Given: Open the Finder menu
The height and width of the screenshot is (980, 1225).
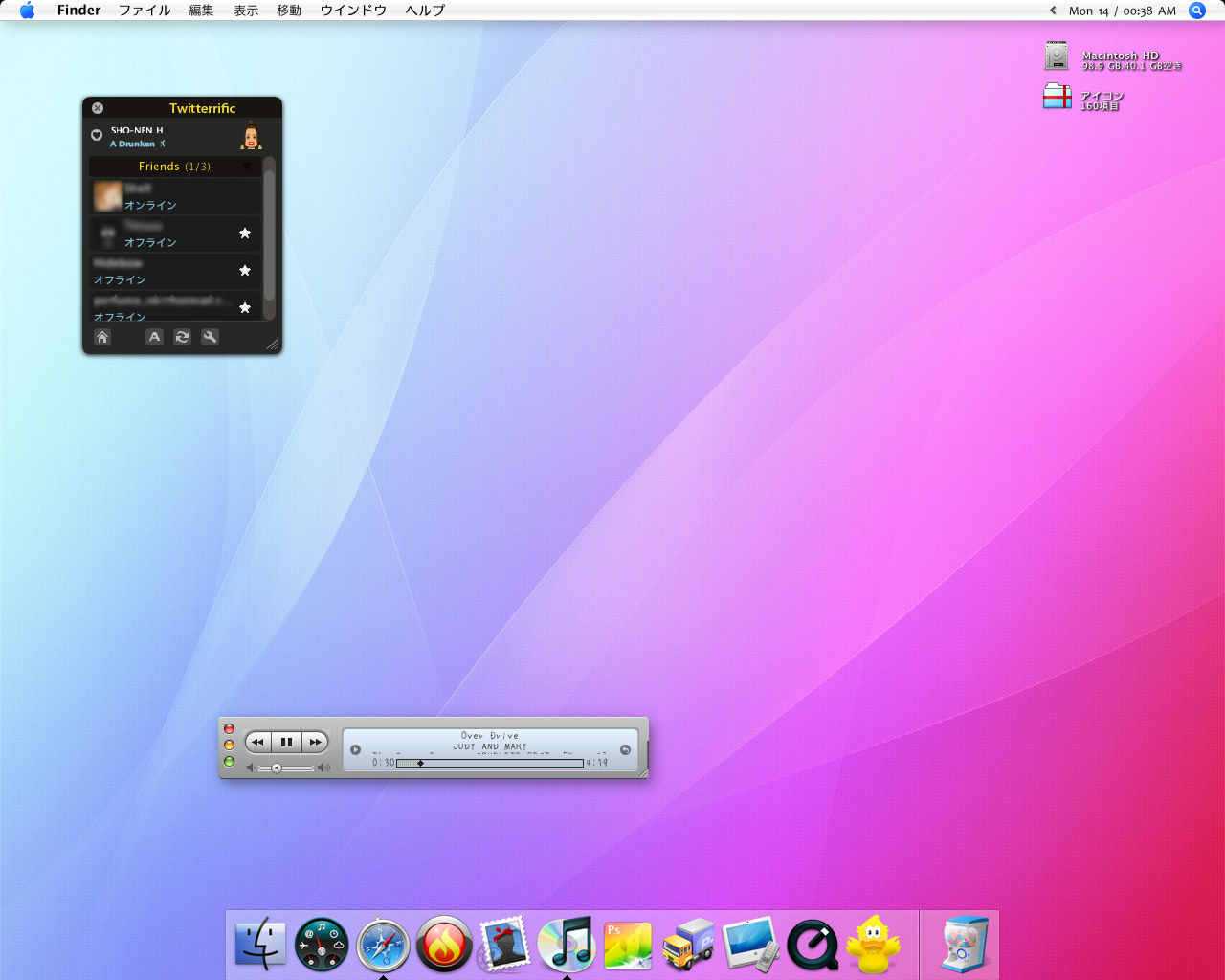Looking at the screenshot, I should click(x=78, y=11).
